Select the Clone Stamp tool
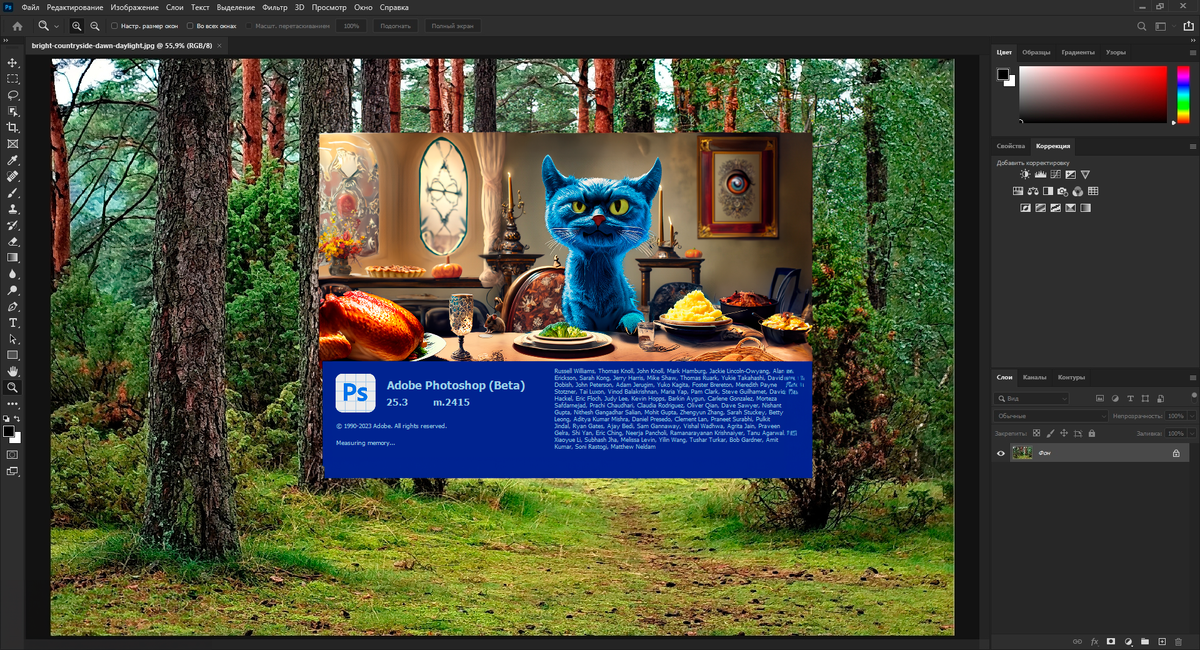This screenshot has width=1200, height=650. (13, 209)
